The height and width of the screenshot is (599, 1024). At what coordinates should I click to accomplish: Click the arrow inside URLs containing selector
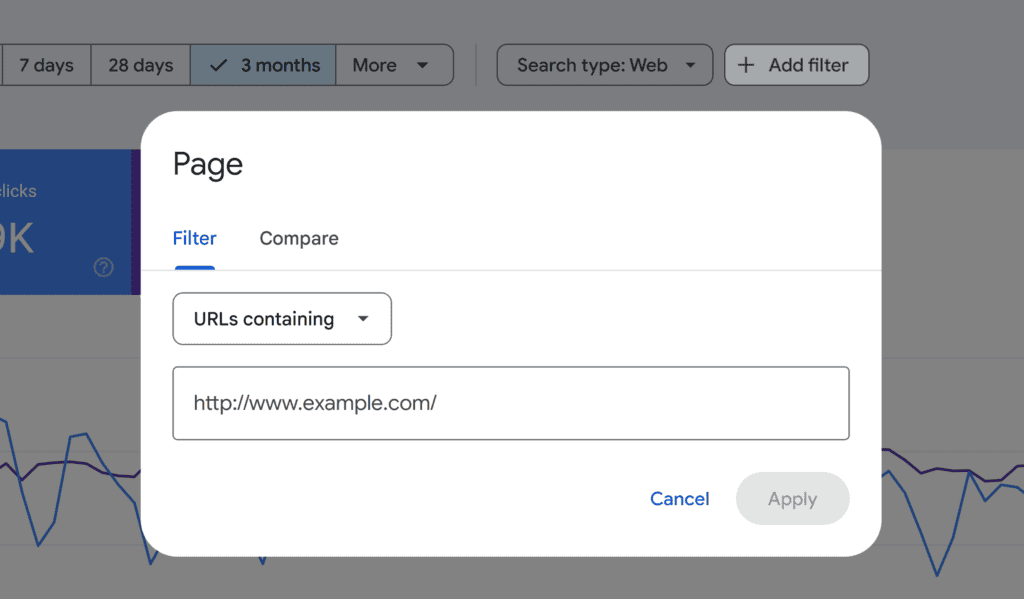click(365, 318)
